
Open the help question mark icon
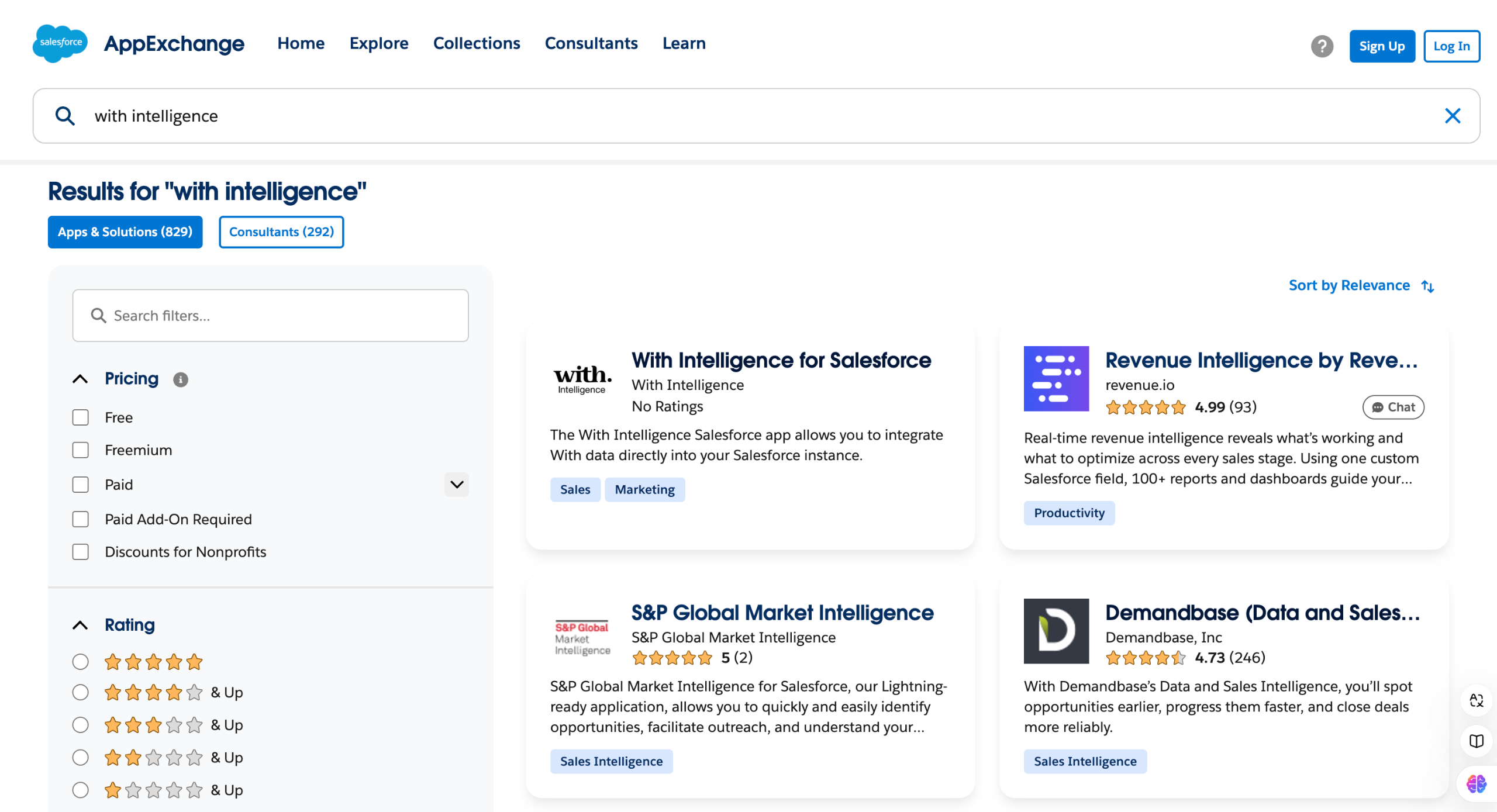point(1322,46)
